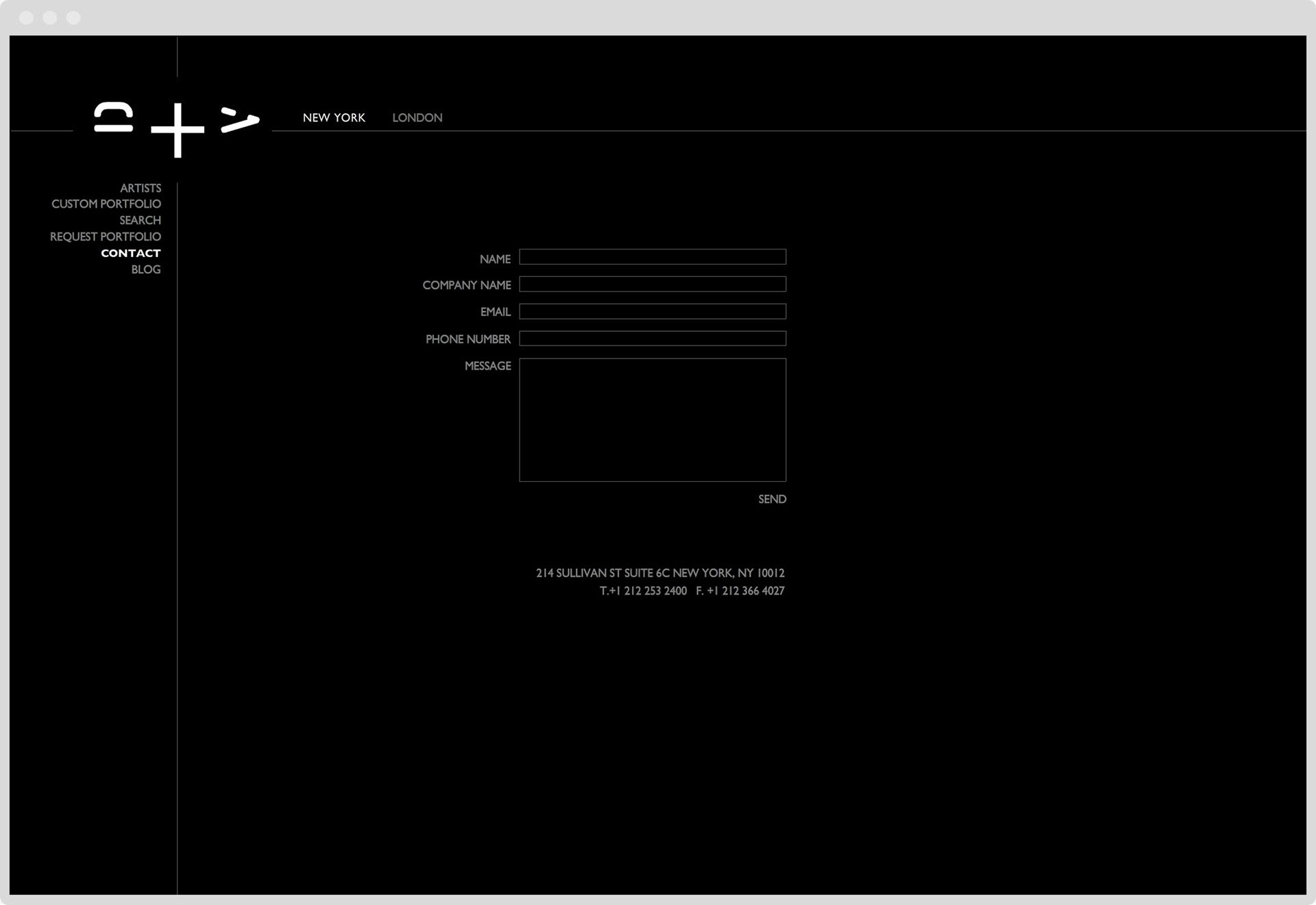Click the Sullivan St address text
This screenshot has height=905, width=1316.
pyautogui.click(x=659, y=573)
